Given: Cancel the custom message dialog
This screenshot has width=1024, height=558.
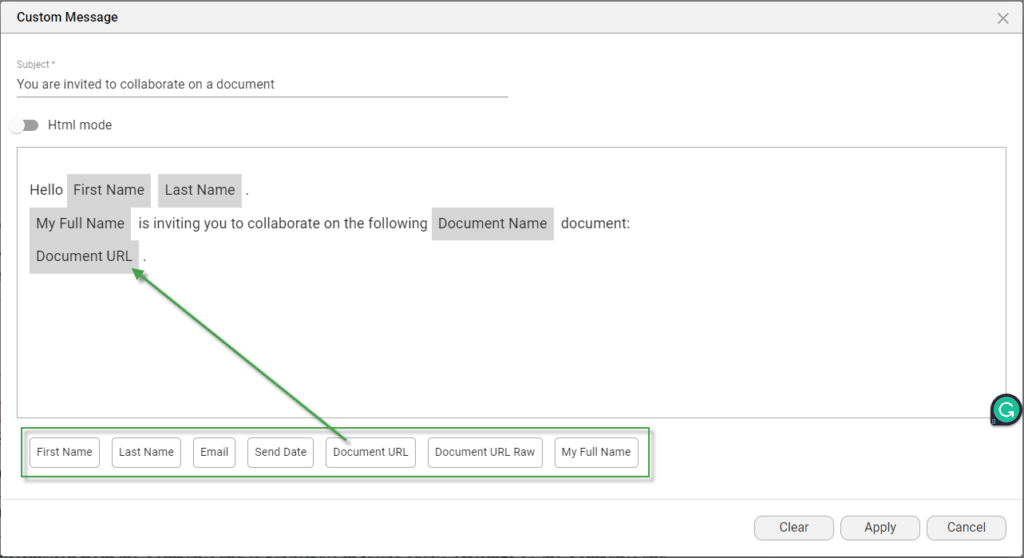Looking at the screenshot, I should (x=966, y=527).
